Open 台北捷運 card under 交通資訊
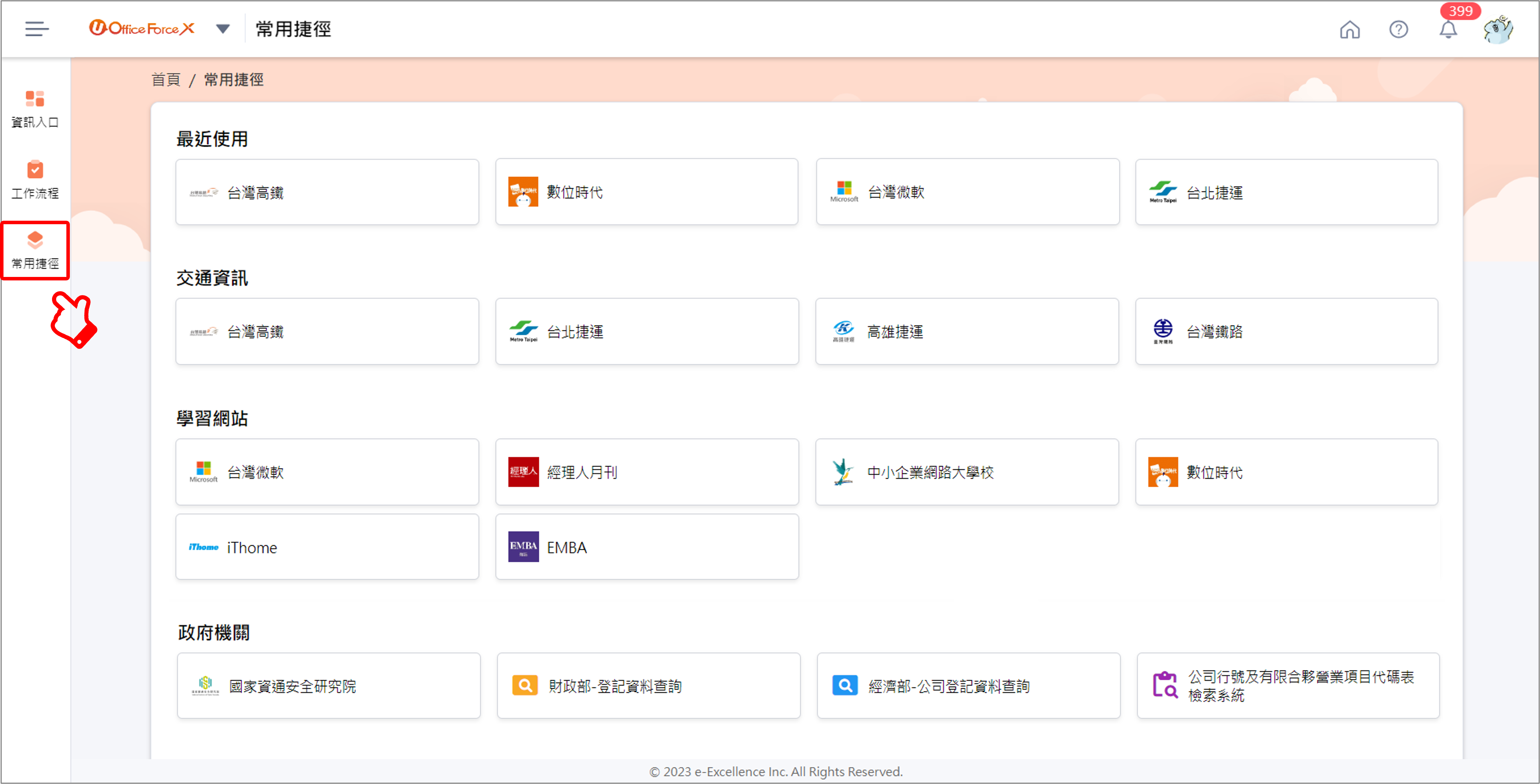The height and width of the screenshot is (784, 1540). (647, 331)
